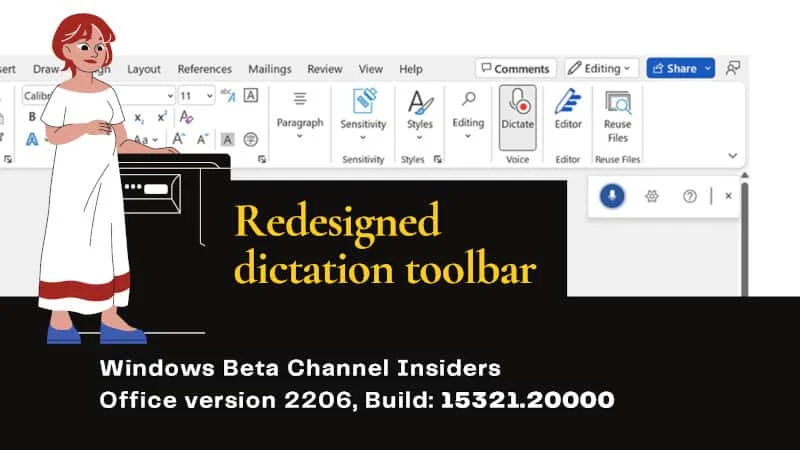Toggle Bold formatting in the ribbon
The width and height of the screenshot is (800, 450).
coord(32,117)
